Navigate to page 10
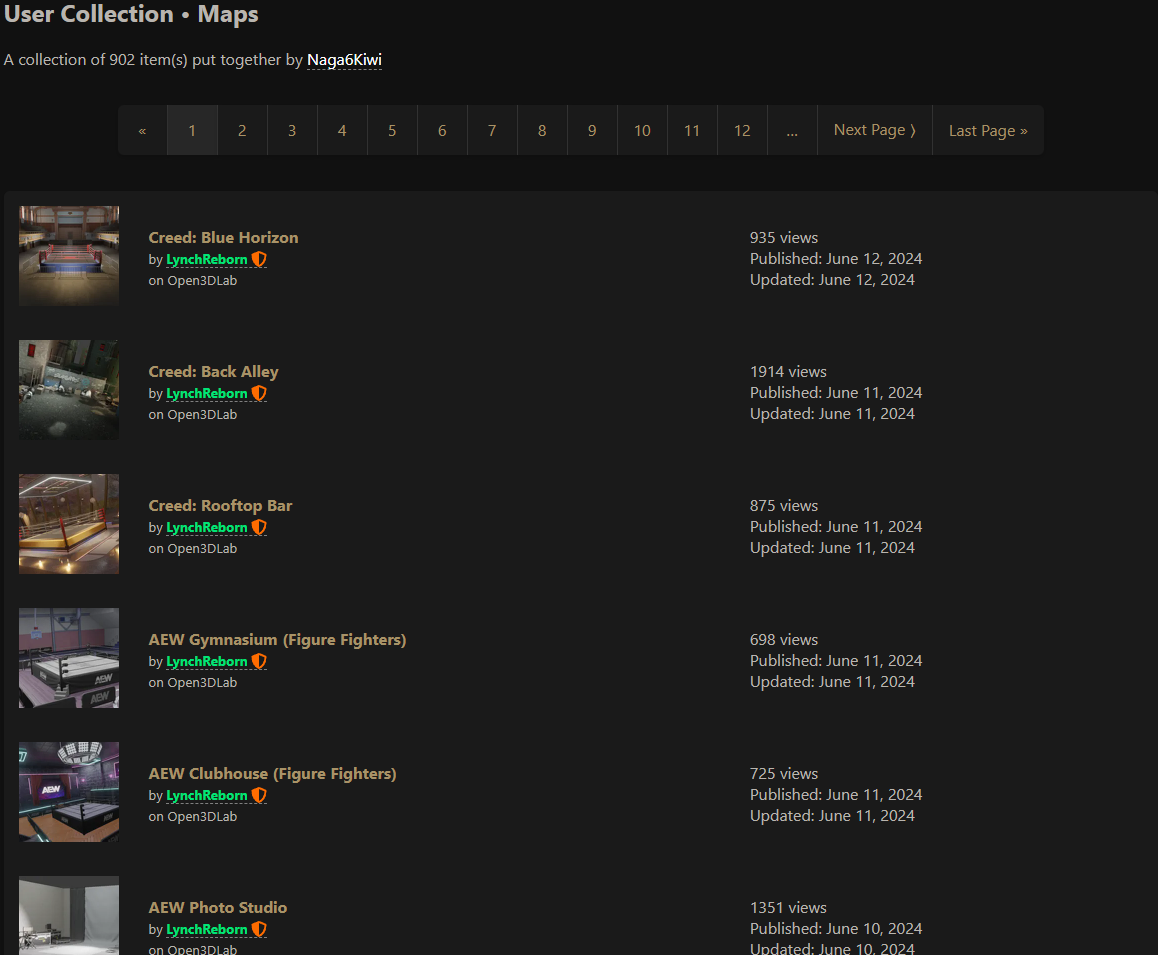Image resolution: width=1158 pixels, height=955 pixels. pyautogui.click(x=643, y=131)
